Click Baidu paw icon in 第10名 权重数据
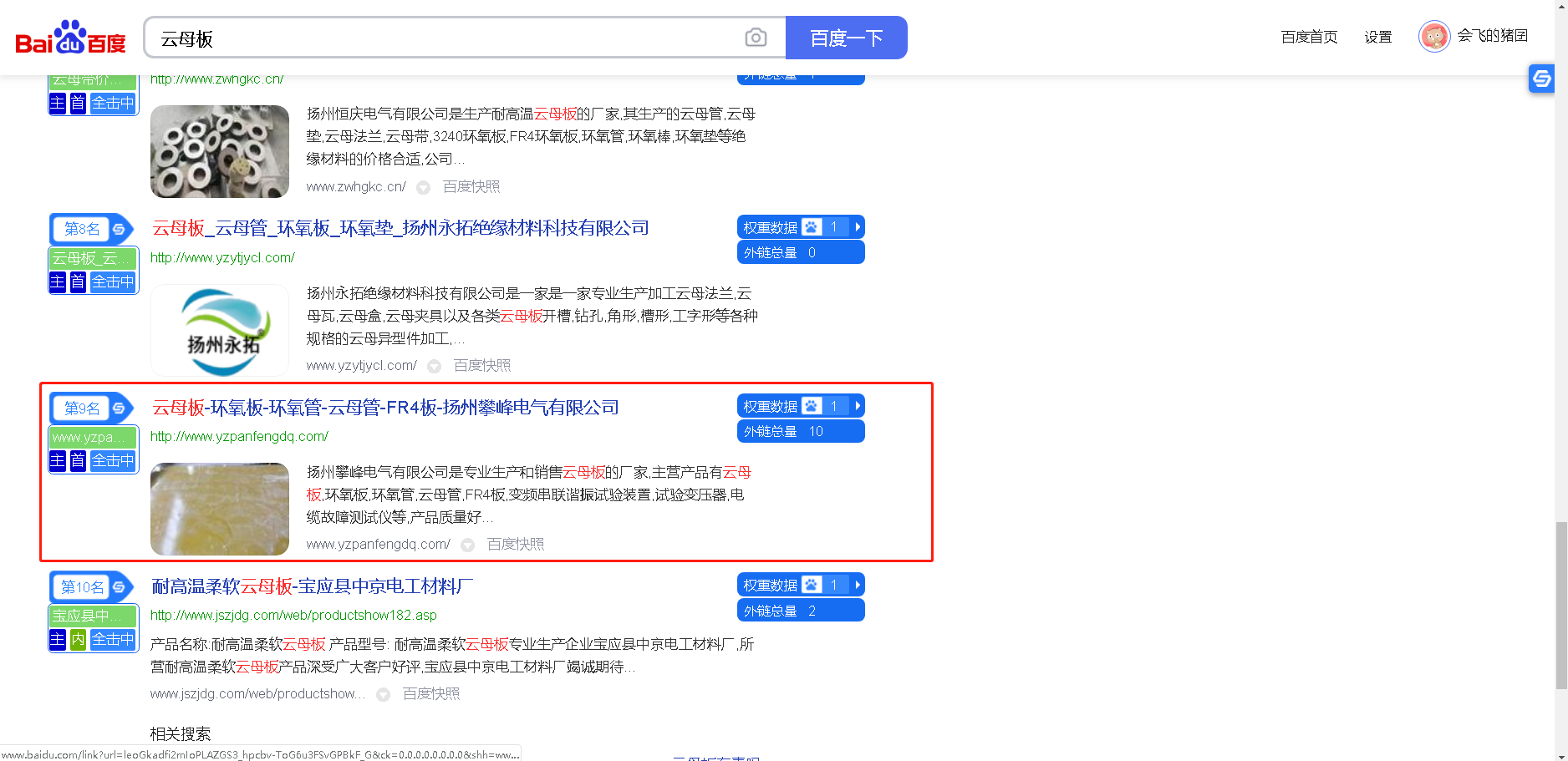Viewport: 1568px width, 761px height. tap(812, 585)
